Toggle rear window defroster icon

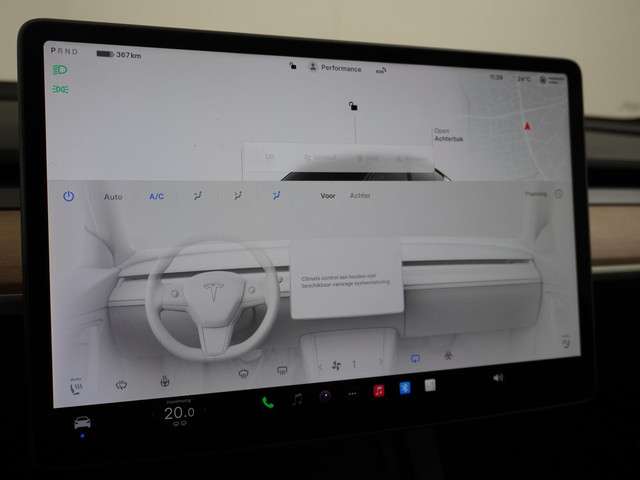282,370
